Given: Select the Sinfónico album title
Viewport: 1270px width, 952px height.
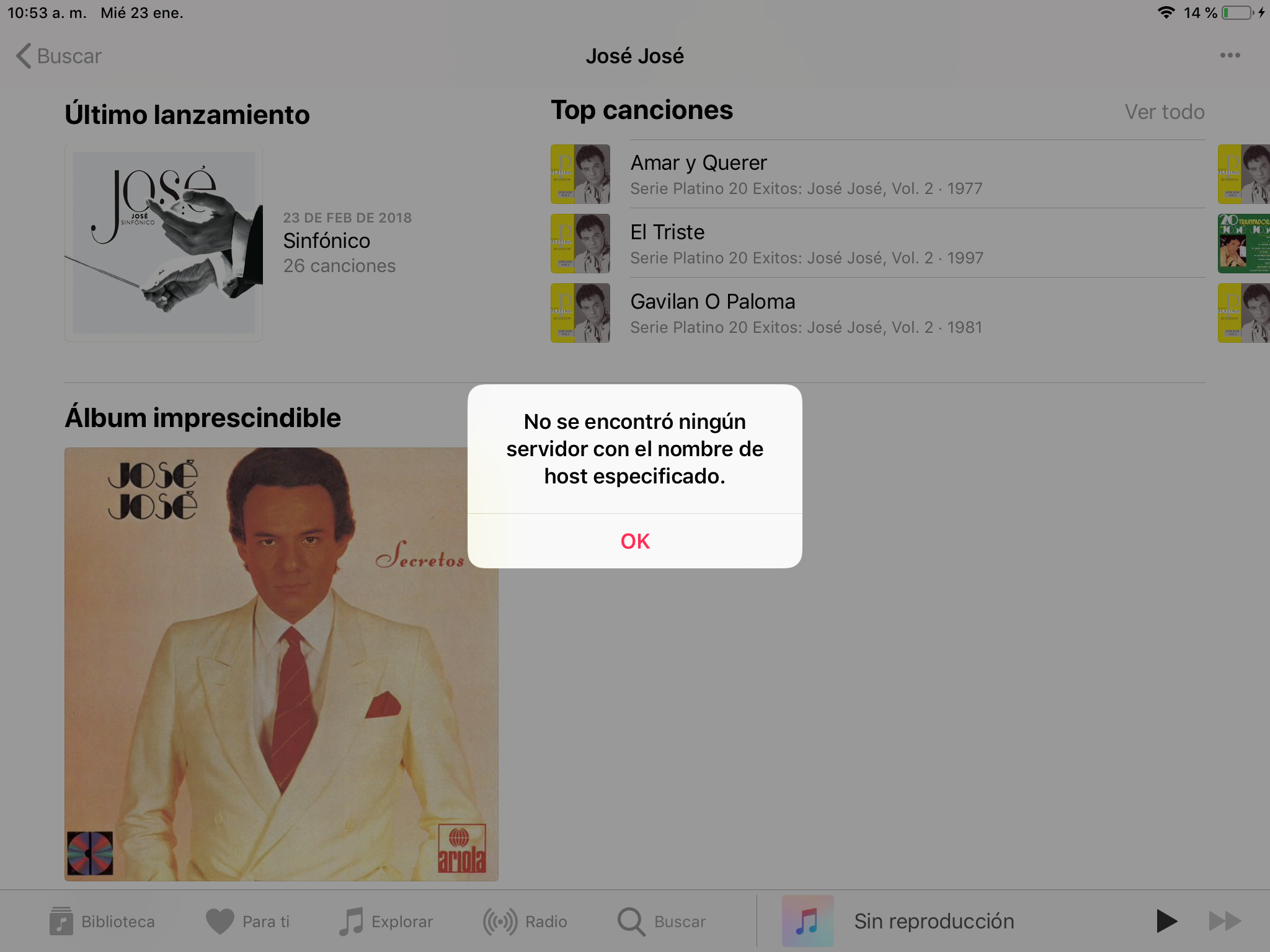Looking at the screenshot, I should coord(327,240).
